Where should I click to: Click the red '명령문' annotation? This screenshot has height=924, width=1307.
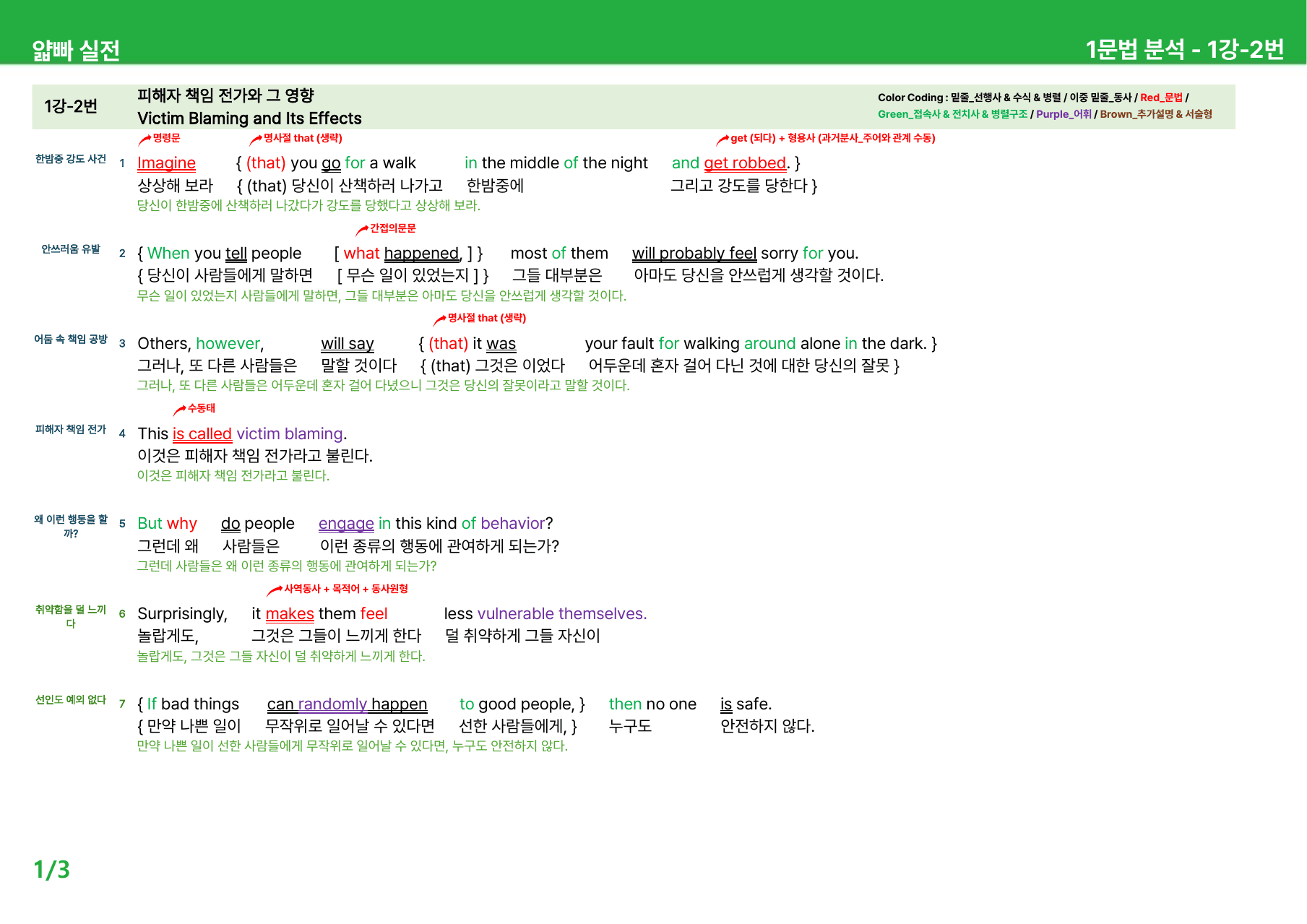(x=166, y=138)
